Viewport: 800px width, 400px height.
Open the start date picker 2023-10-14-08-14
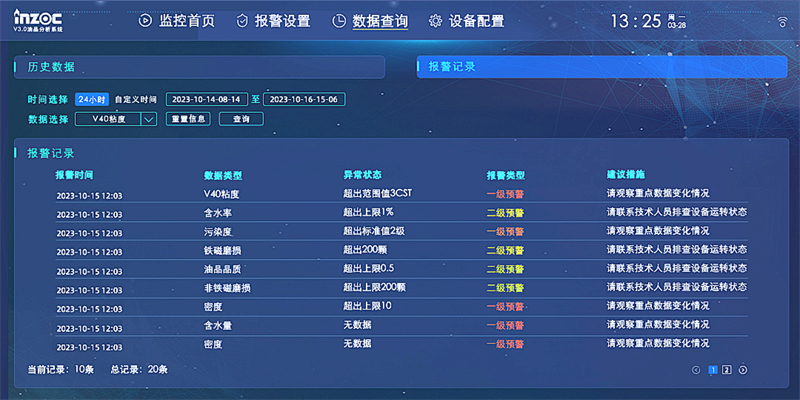[x=207, y=99]
